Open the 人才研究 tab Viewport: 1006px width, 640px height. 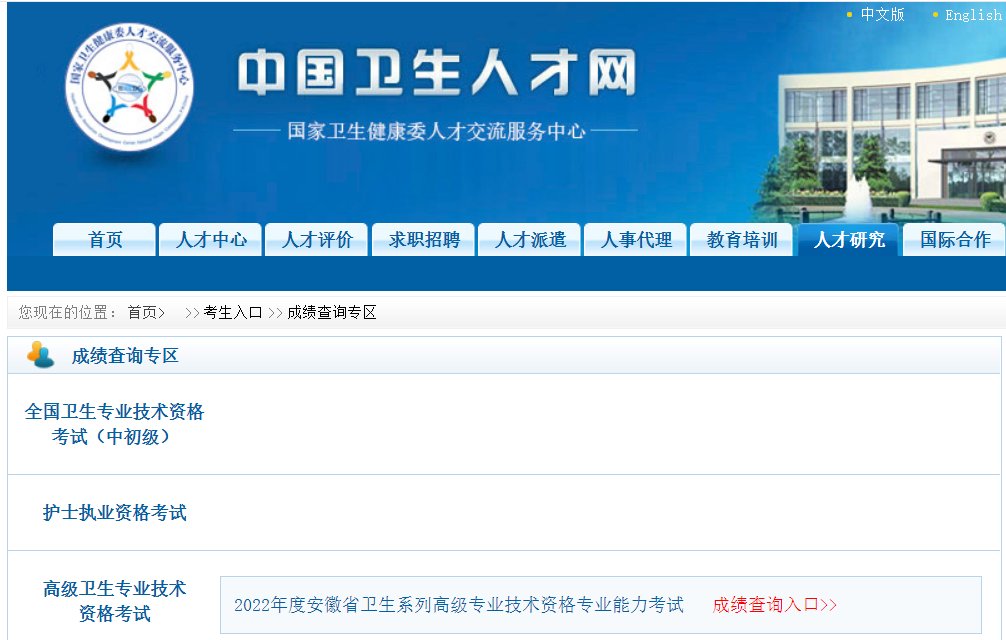click(x=848, y=240)
